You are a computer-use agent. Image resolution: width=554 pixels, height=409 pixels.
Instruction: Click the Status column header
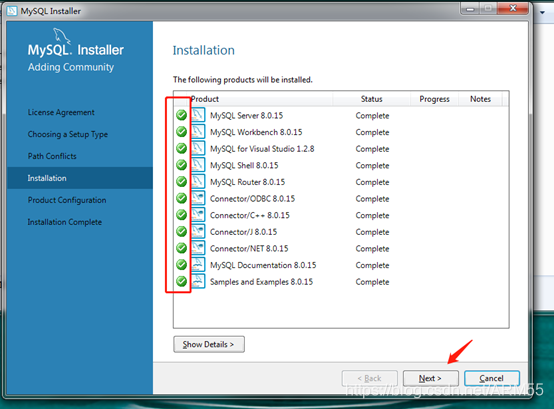(x=371, y=99)
